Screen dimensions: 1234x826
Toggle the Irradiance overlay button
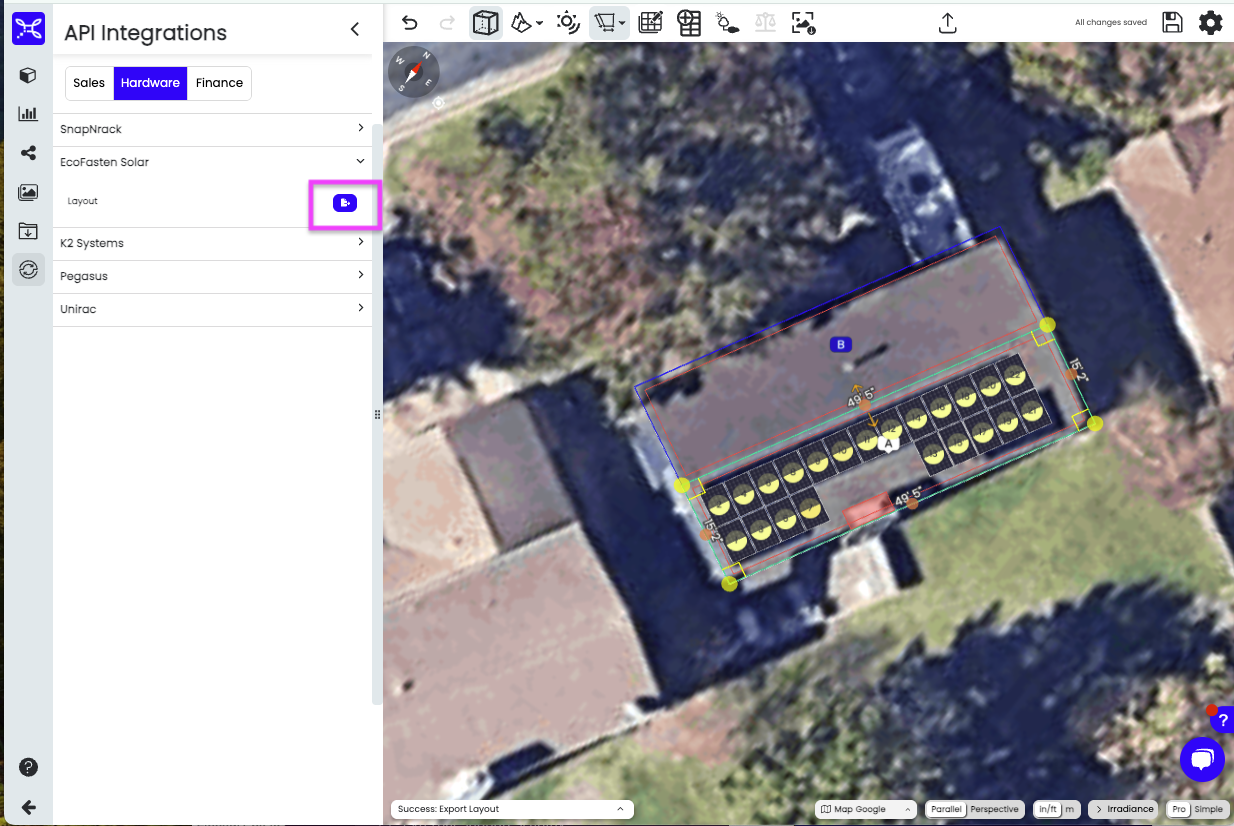point(1124,809)
